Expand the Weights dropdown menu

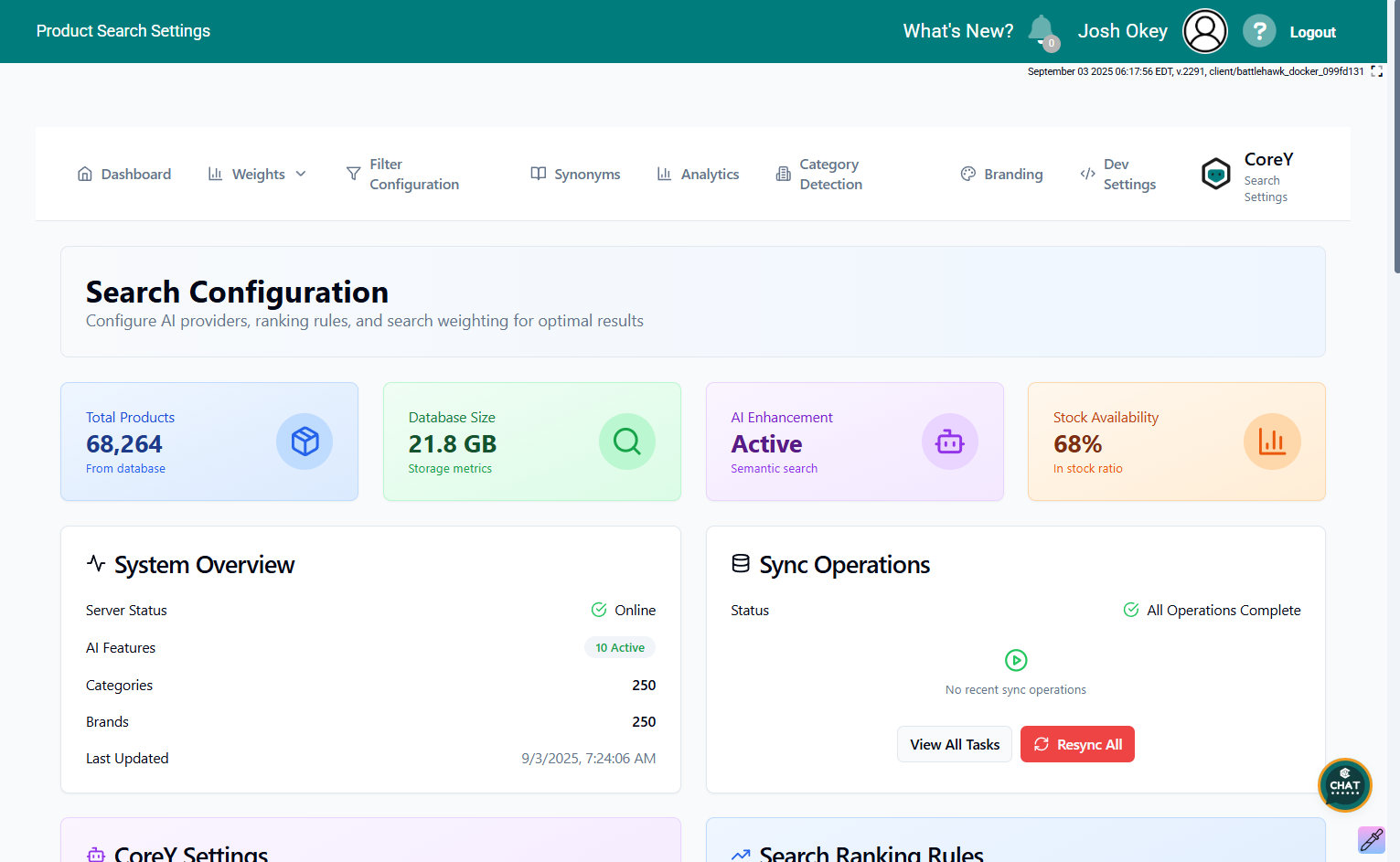(x=258, y=174)
